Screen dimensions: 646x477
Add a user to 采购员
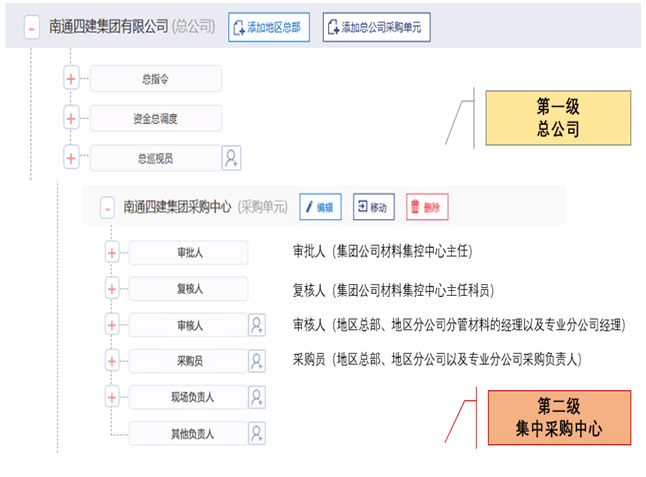point(257,361)
